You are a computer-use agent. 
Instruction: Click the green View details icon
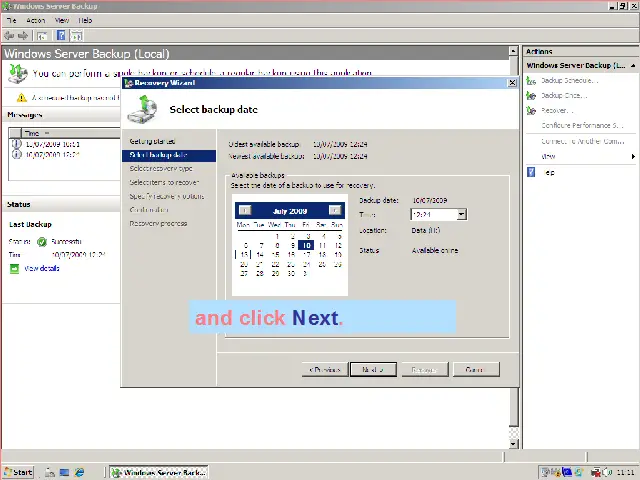click(x=14, y=269)
